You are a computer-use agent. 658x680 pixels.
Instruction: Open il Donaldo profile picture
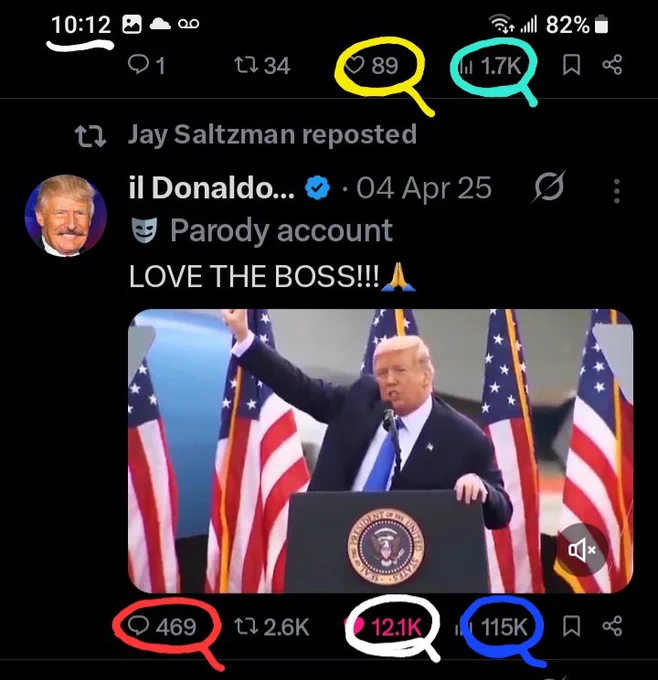[65, 216]
